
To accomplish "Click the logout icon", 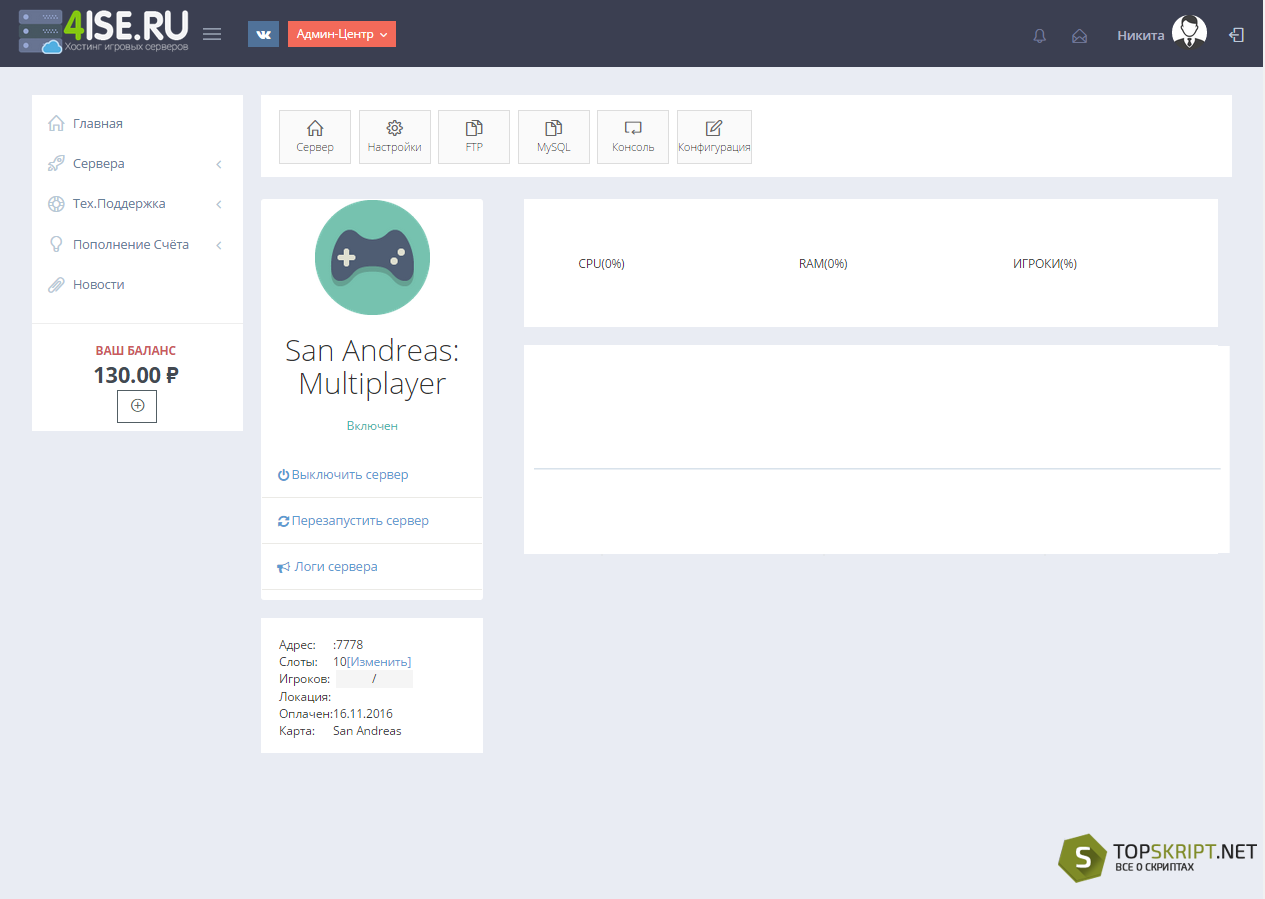I will pyautogui.click(x=1237, y=35).
